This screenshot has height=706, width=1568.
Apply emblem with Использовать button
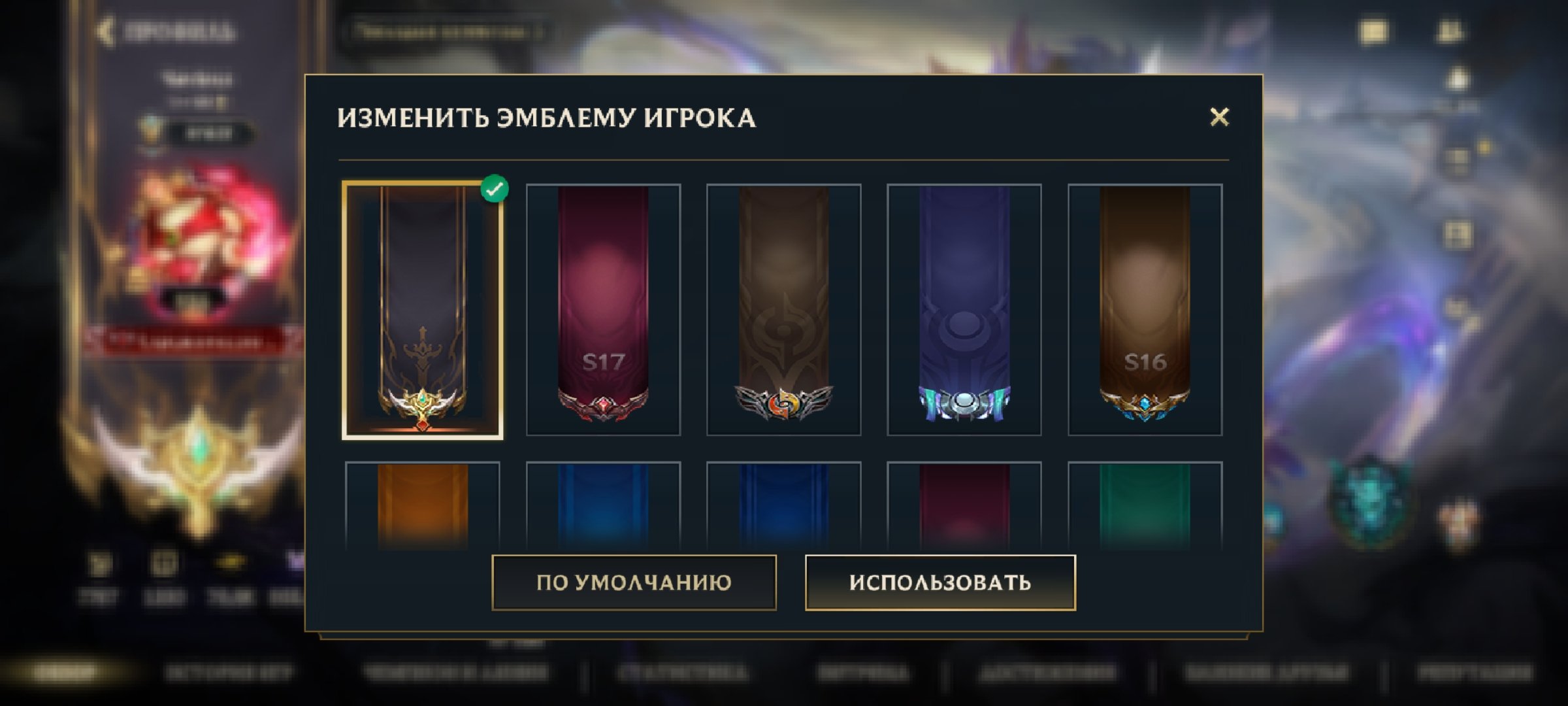940,582
